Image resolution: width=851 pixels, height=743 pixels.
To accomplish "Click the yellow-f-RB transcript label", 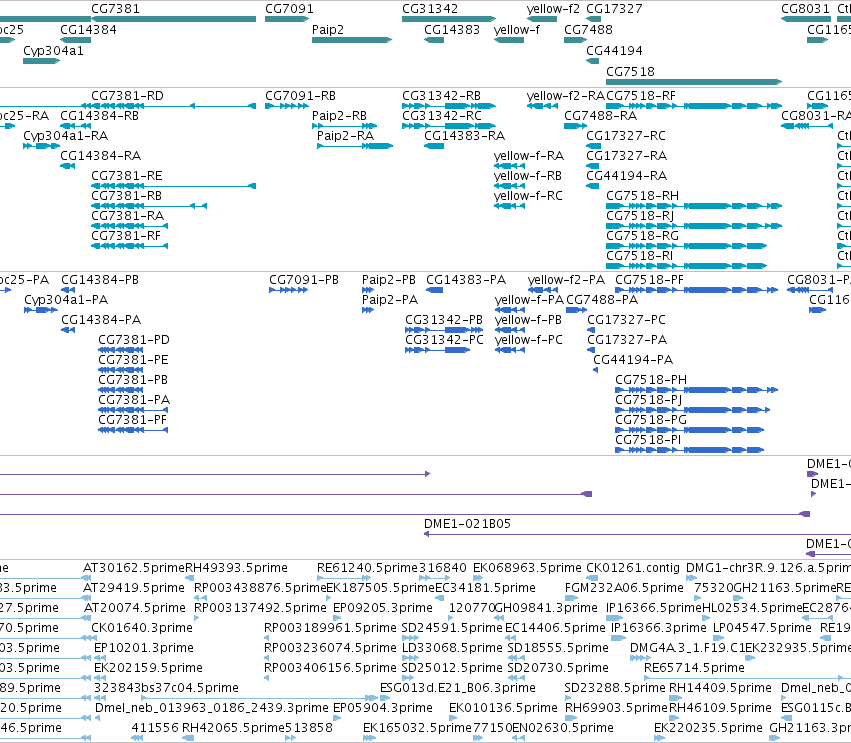I will tap(528, 176).
